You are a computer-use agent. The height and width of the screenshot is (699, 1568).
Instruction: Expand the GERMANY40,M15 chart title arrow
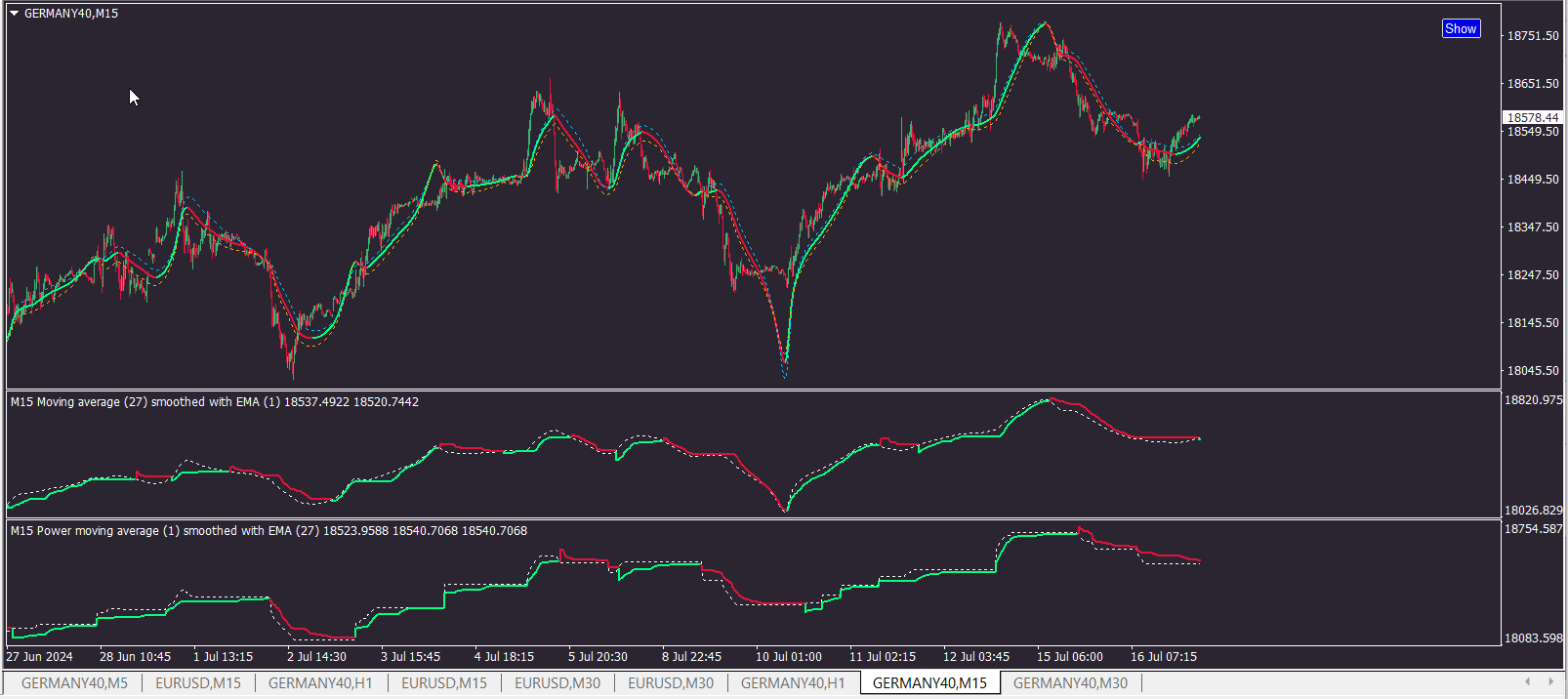[x=14, y=14]
